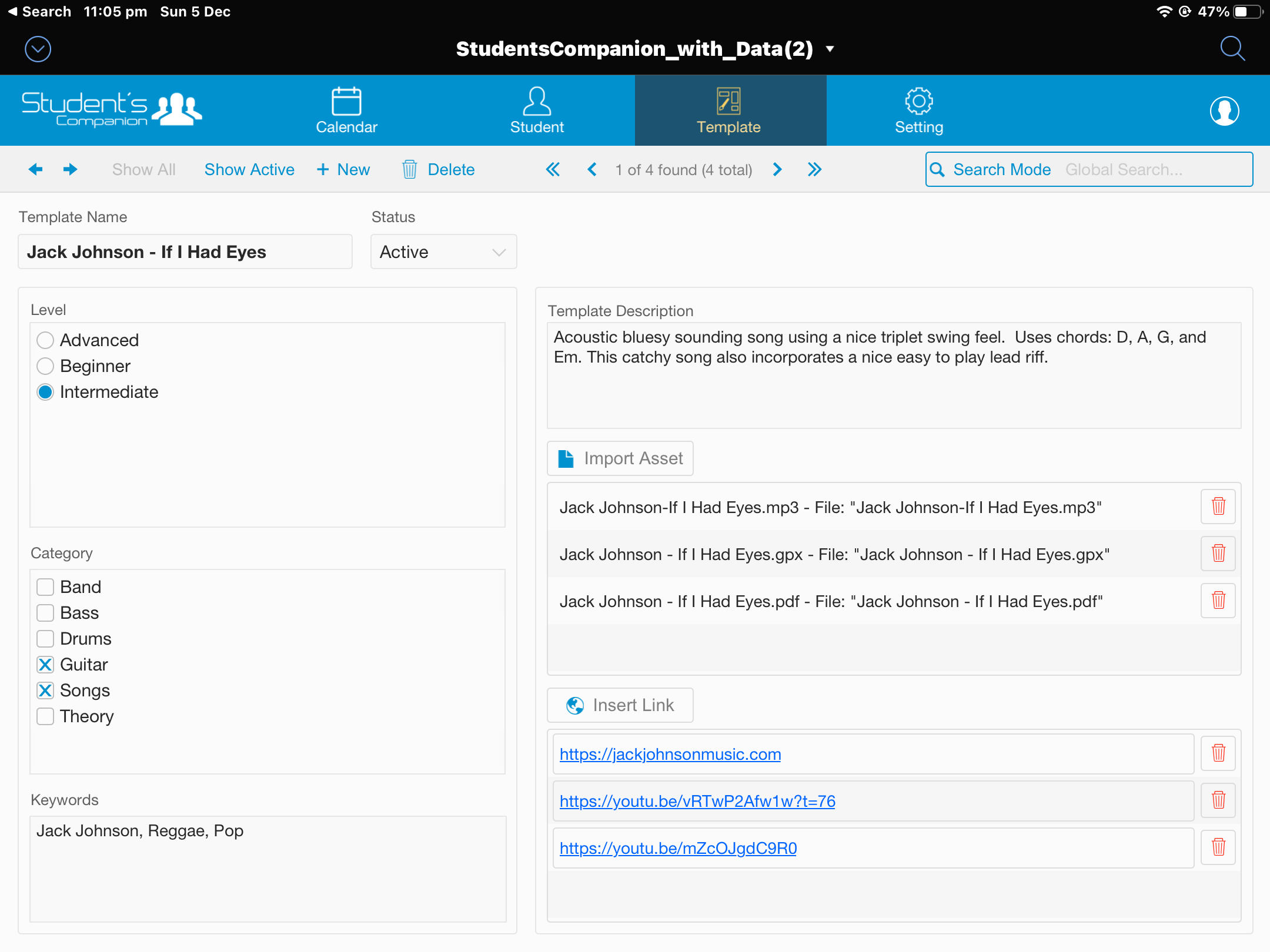Jump to last record with double-right chevron

pos(814,169)
